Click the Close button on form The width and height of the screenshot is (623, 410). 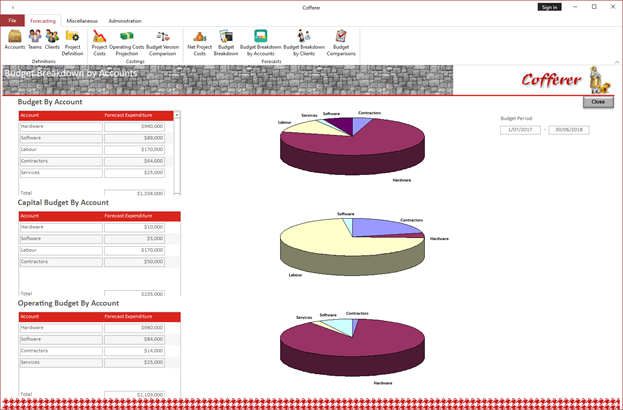click(598, 102)
